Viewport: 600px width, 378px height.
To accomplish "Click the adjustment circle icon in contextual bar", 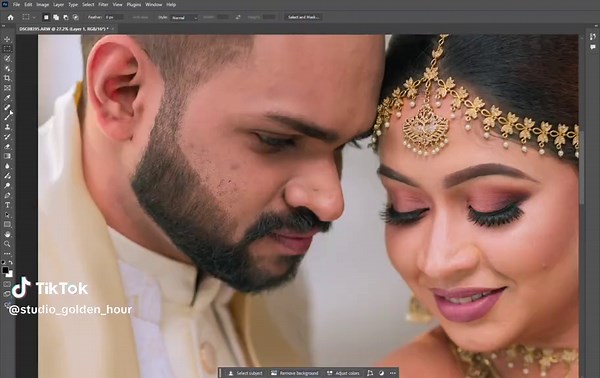I will [382, 373].
